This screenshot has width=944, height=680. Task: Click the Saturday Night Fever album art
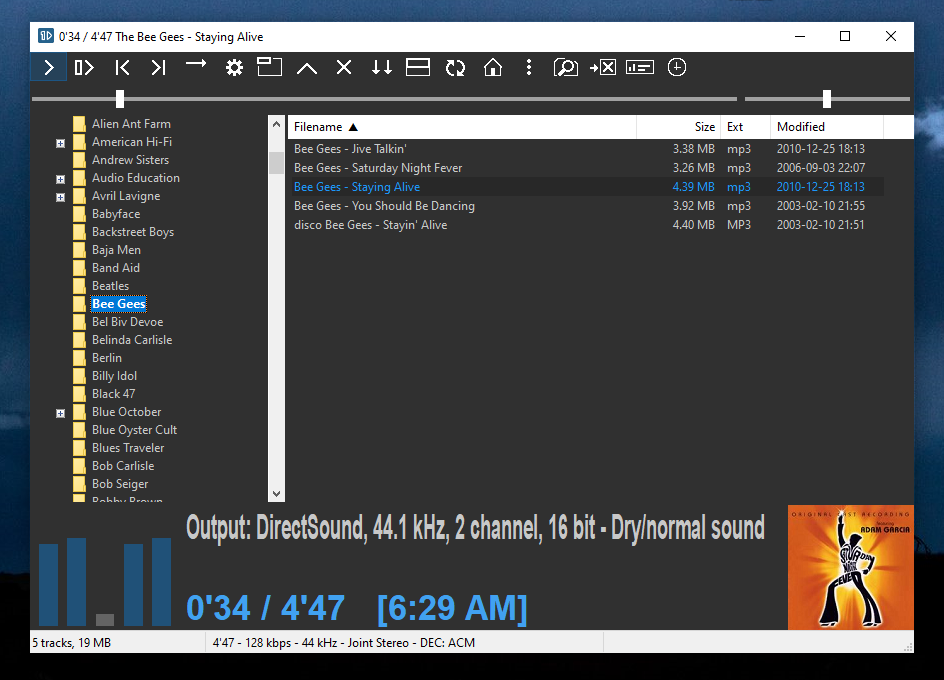(x=851, y=567)
